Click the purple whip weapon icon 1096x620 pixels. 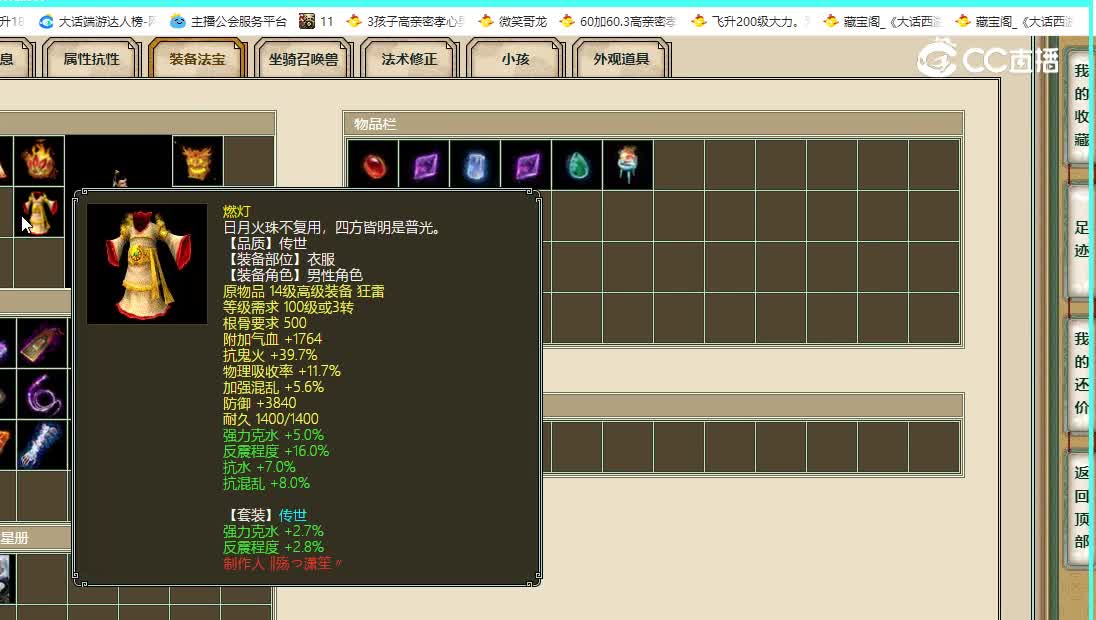pyautogui.click(x=42, y=394)
